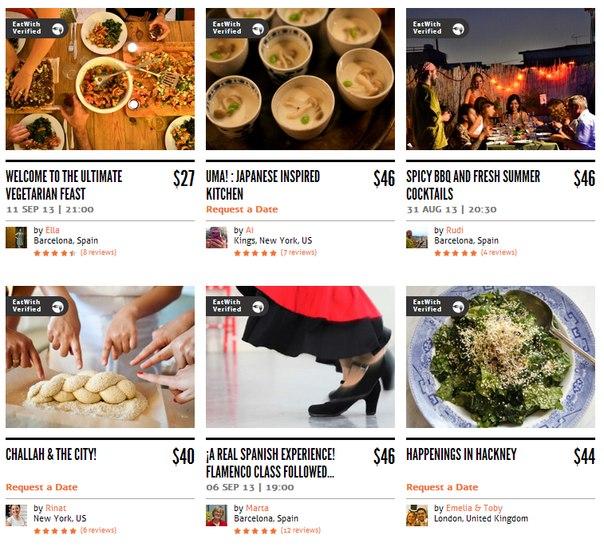The height and width of the screenshot is (547, 604).
Task: Open host Rinat's profile link
Action: (56, 508)
